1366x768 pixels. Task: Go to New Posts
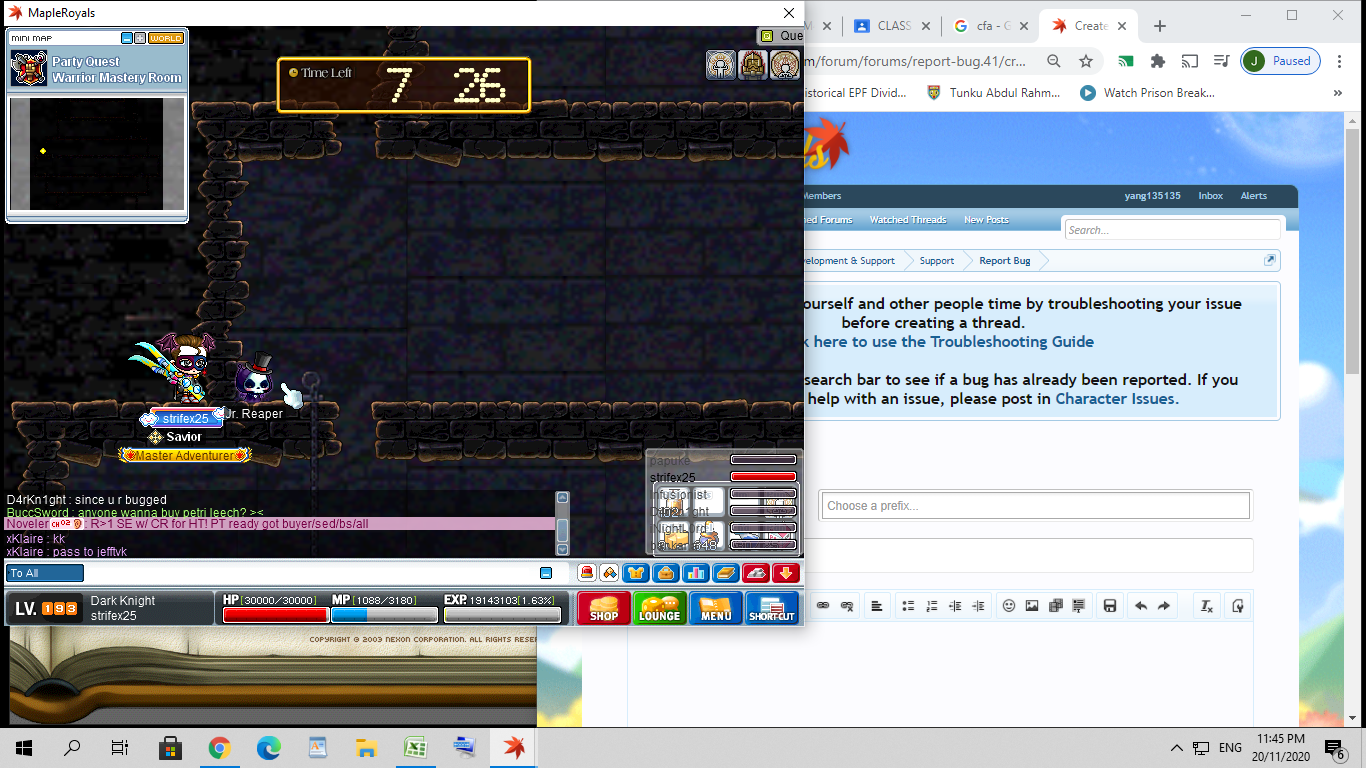tap(986, 220)
